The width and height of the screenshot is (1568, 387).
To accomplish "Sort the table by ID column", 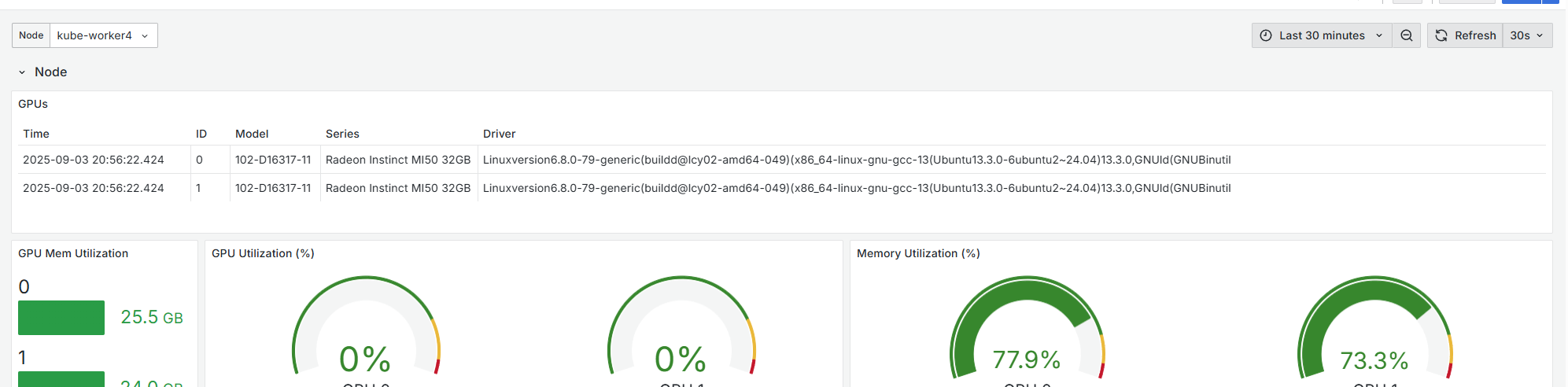I will [201, 134].
